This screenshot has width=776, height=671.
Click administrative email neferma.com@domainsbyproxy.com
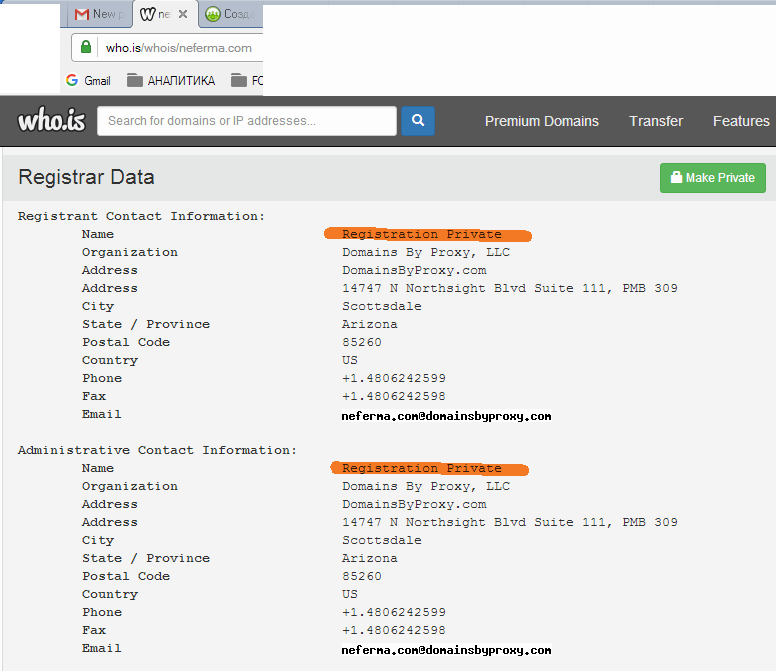[x=446, y=650]
